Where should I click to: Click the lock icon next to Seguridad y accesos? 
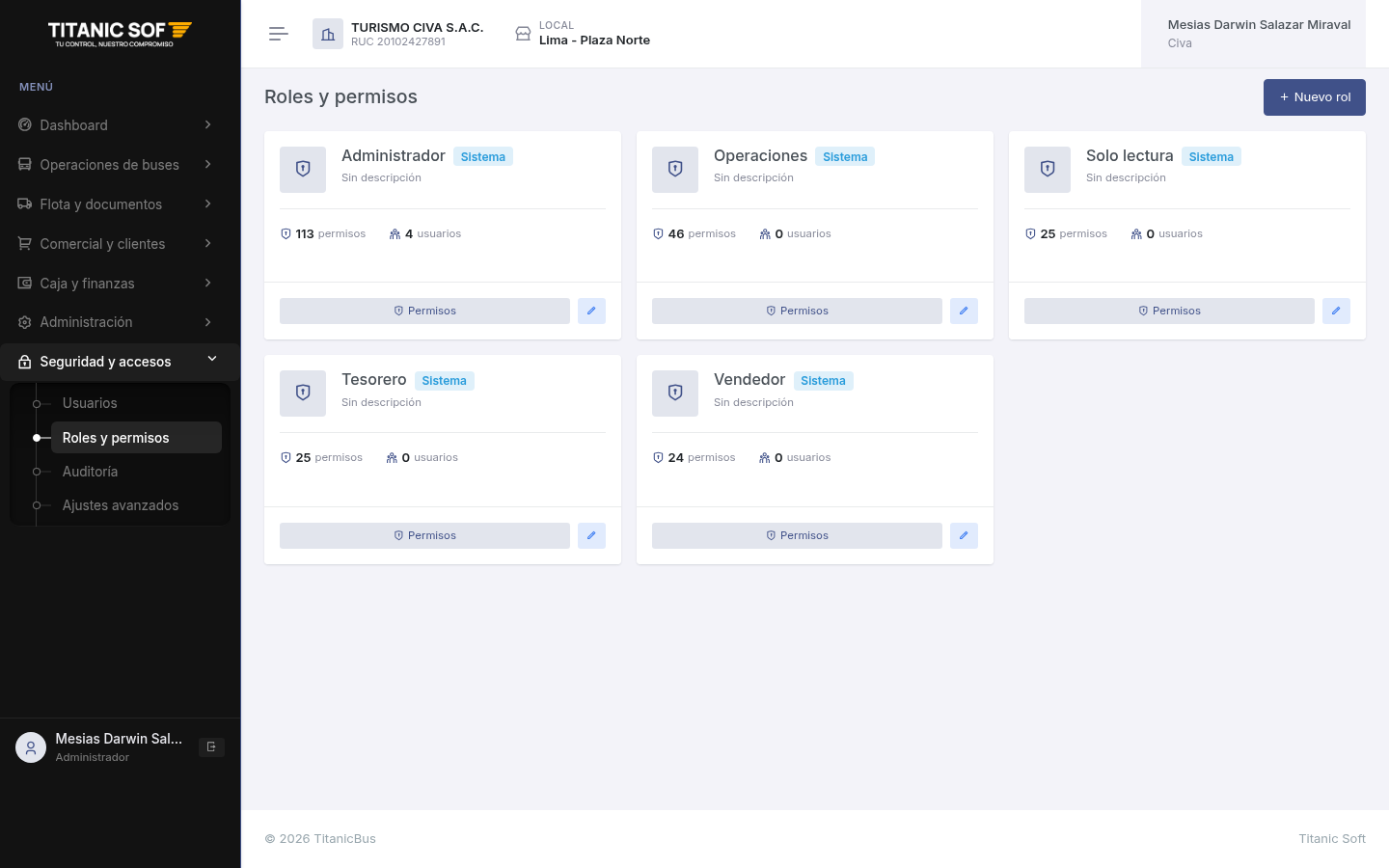[x=25, y=362]
